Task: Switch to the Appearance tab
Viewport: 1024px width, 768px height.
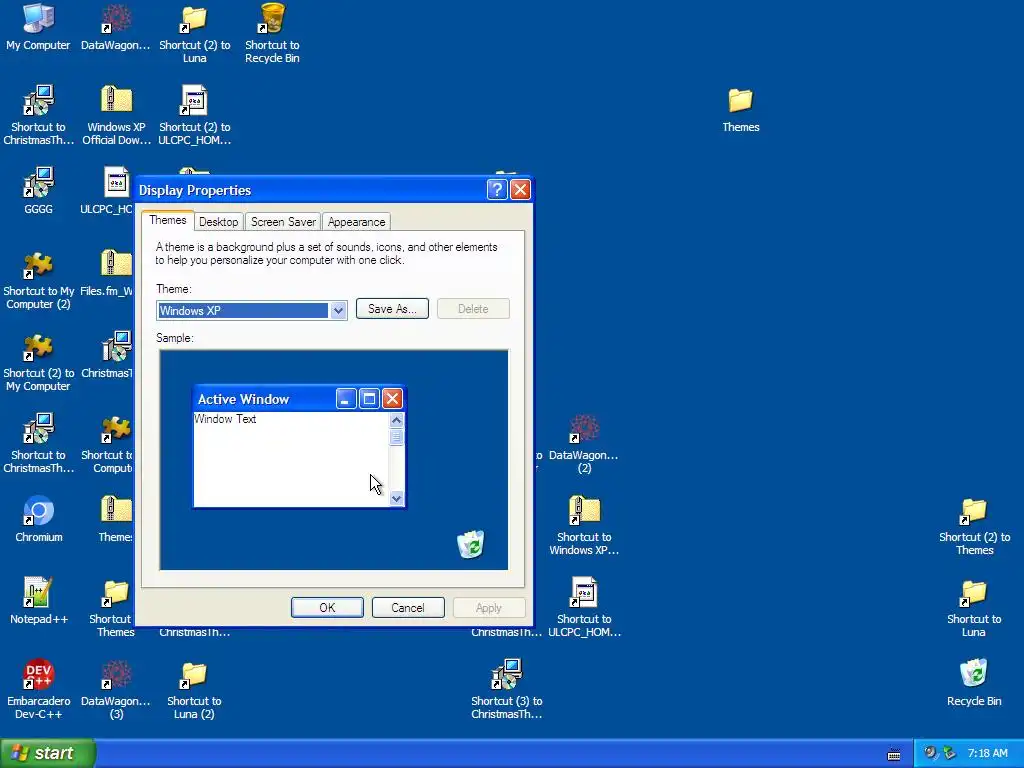Action: (357, 222)
